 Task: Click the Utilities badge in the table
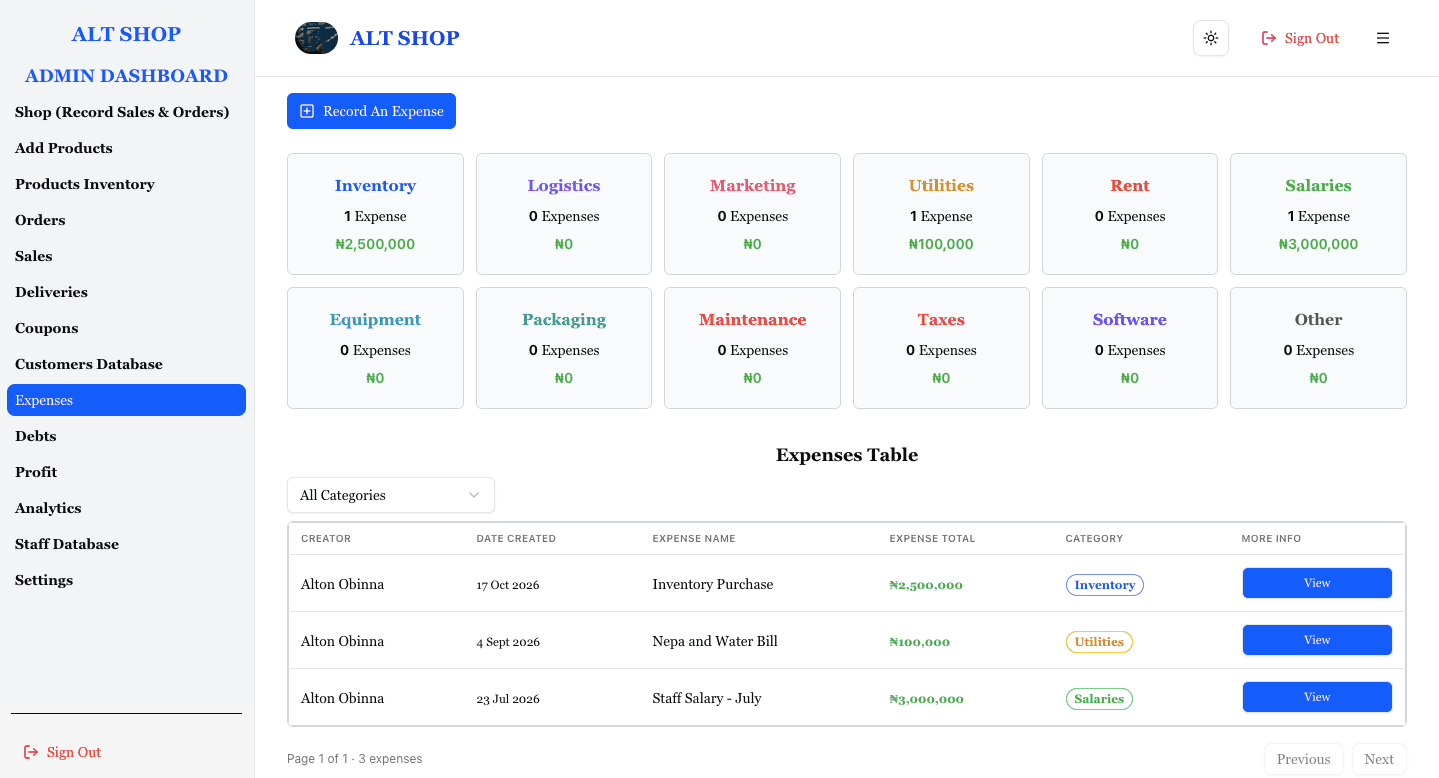[x=1099, y=642]
